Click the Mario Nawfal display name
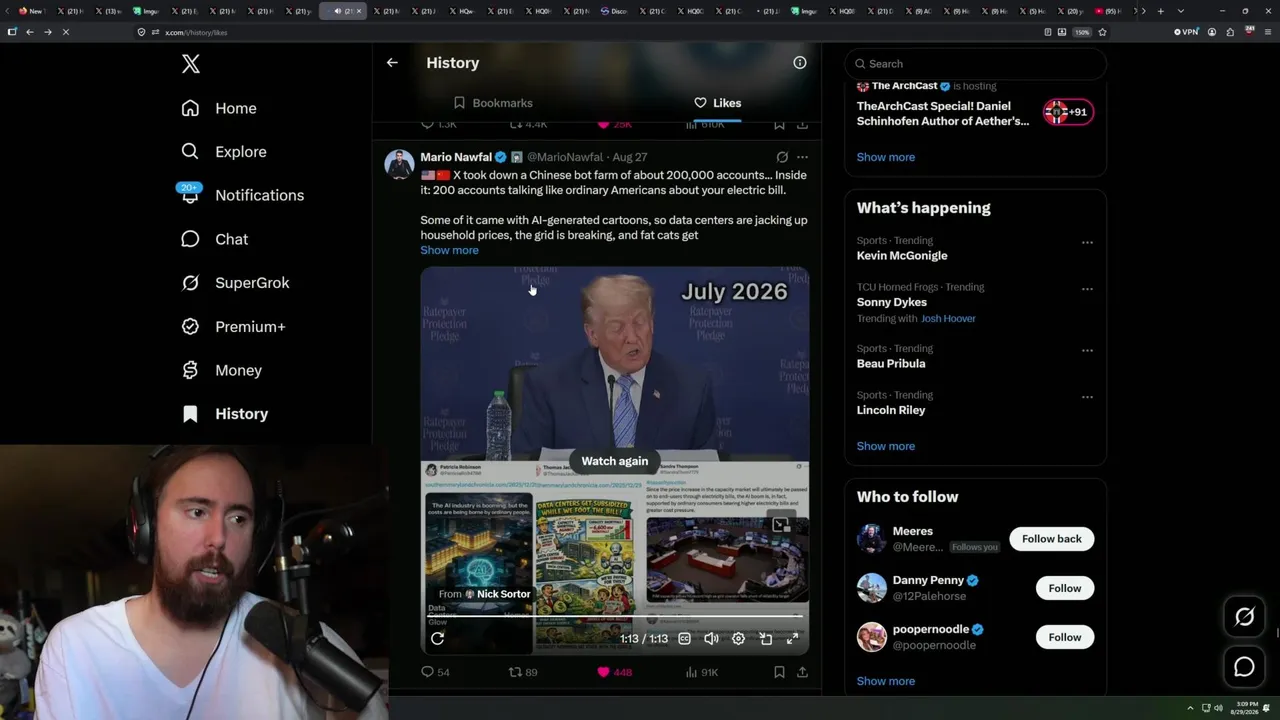Screen dimensions: 1280x720 [x=456, y=157]
